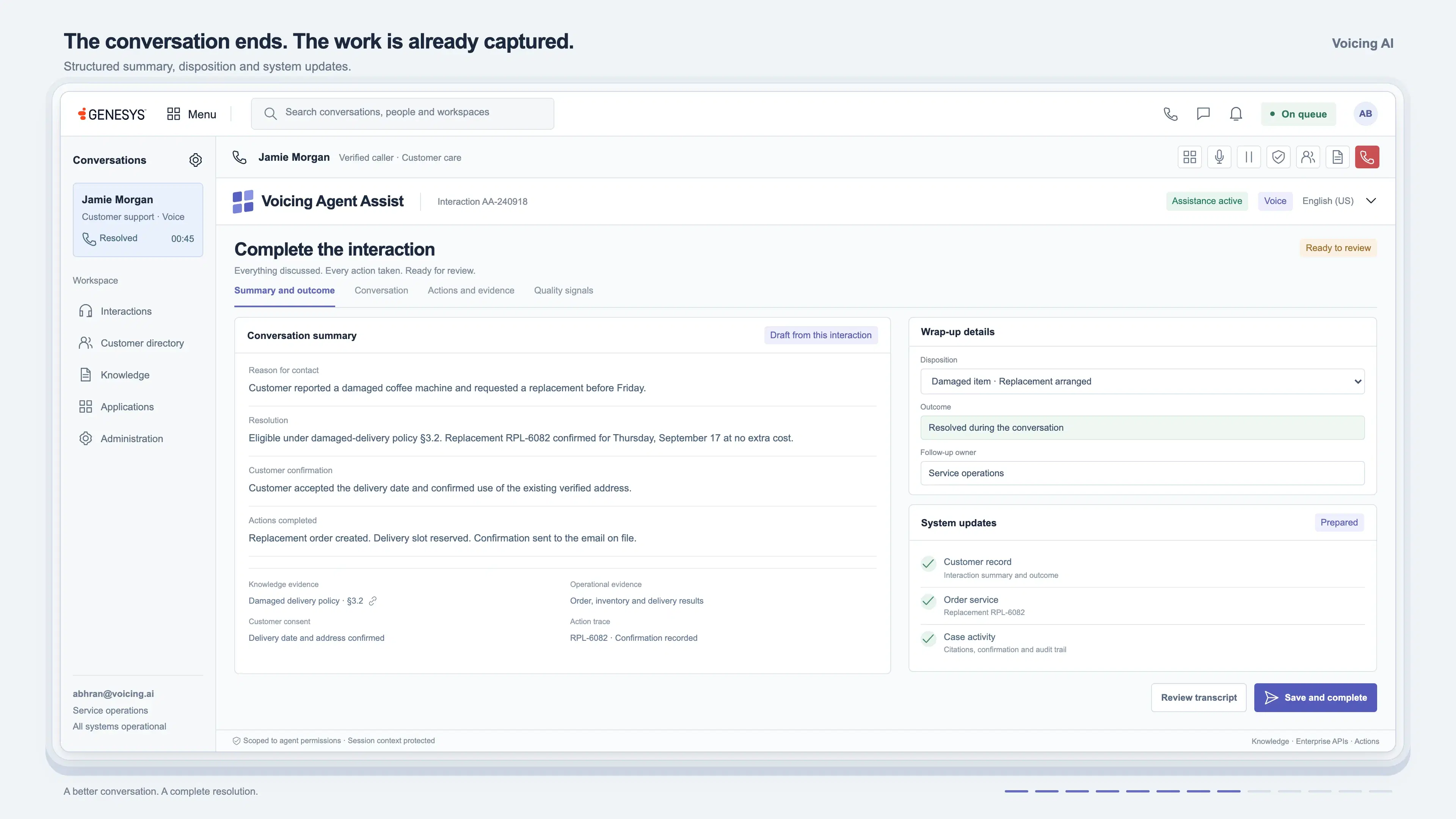Switch to the Conversation tab
Image resolution: width=1456 pixels, height=819 pixels.
381,290
